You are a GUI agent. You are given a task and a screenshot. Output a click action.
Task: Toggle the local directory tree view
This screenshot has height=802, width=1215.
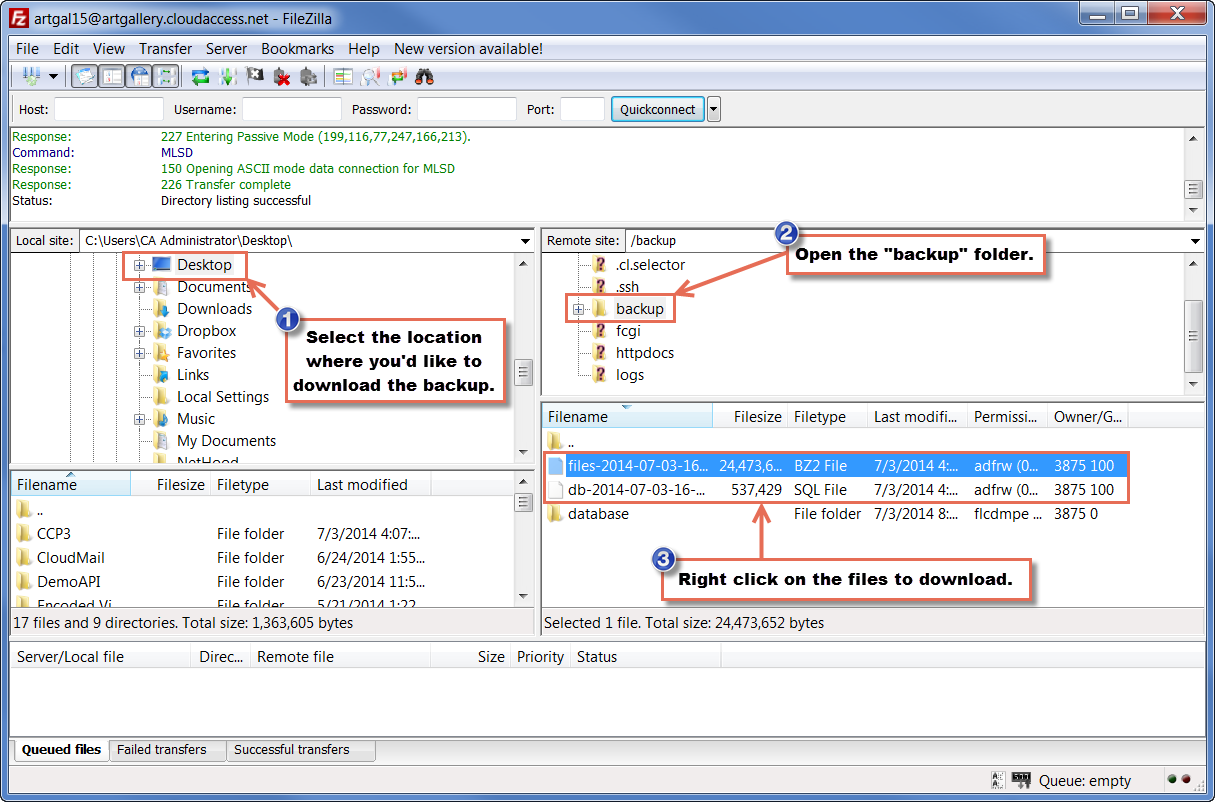(x=112, y=76)
